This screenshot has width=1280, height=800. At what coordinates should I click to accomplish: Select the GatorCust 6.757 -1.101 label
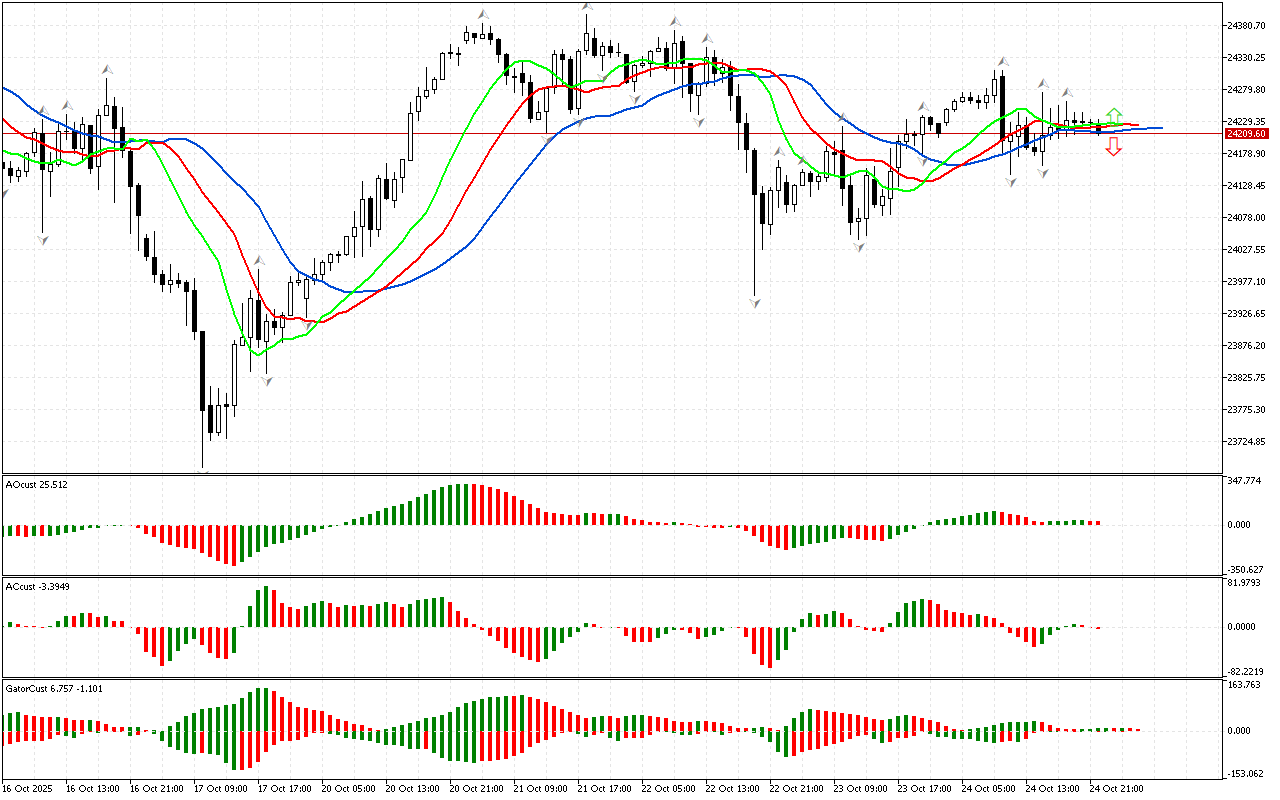coord(53,688)
